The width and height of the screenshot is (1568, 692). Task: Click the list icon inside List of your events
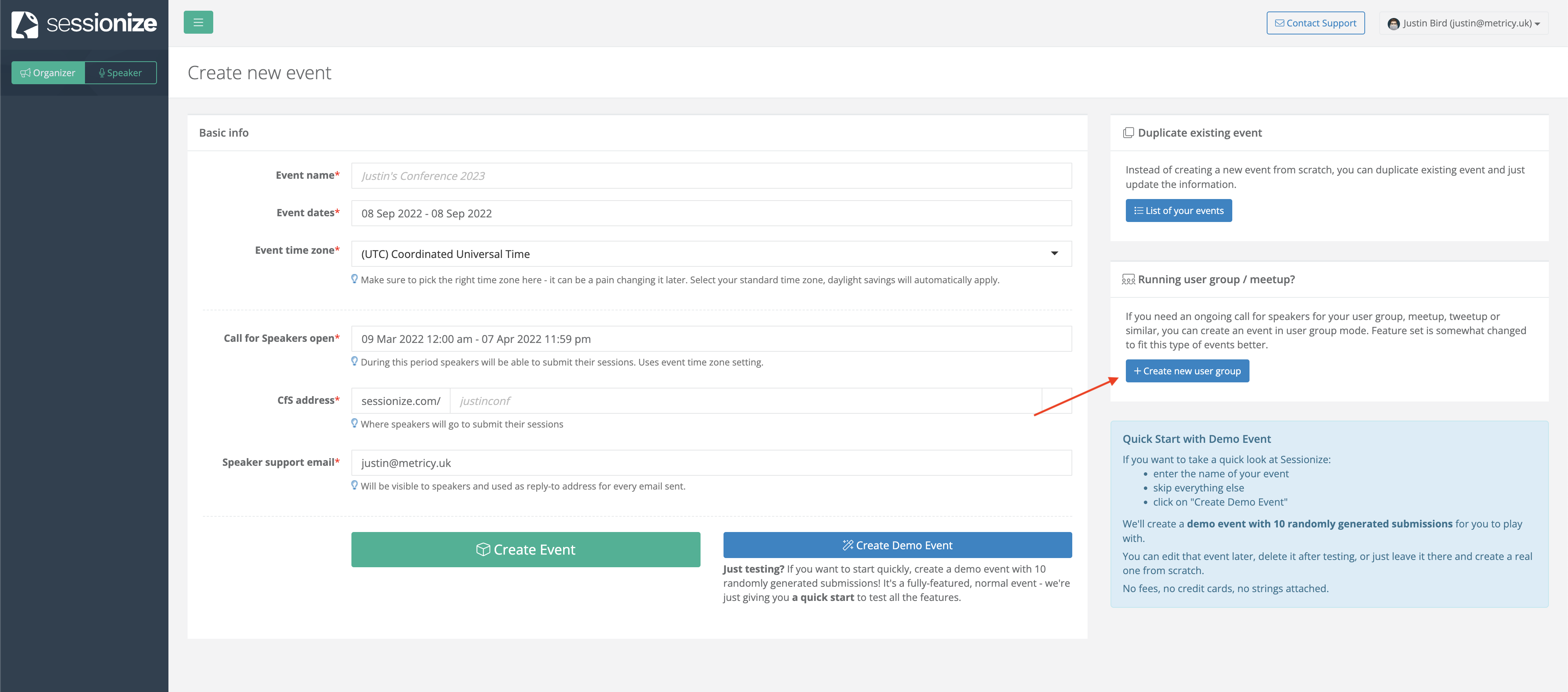click(x=1139, y=210)
